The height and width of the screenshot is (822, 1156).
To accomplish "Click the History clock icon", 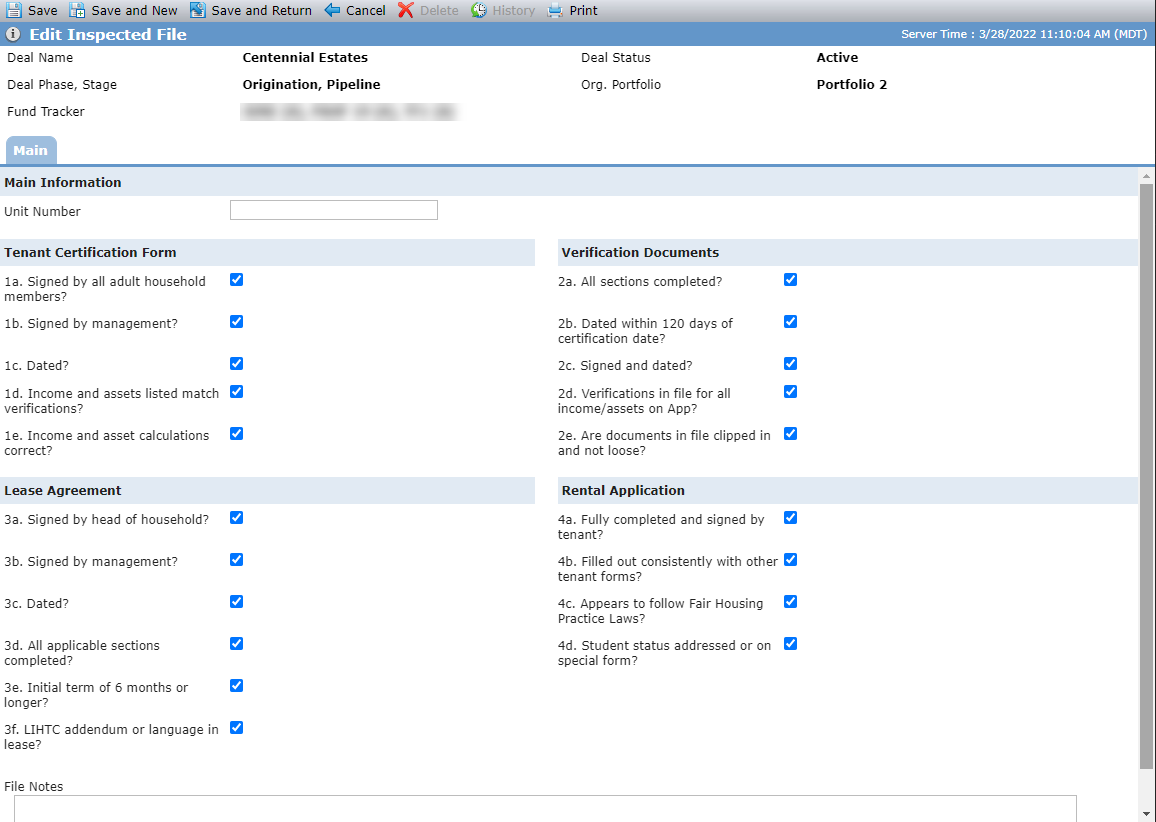I will point(479,10).
